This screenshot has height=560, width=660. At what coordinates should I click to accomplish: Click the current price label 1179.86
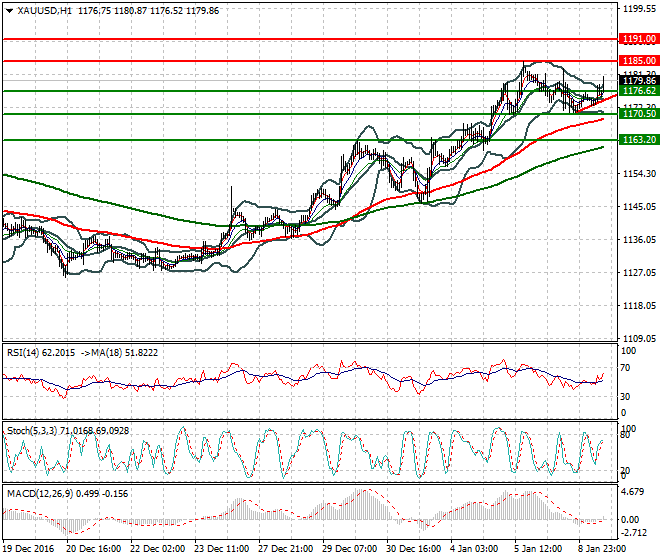point(639,80)
